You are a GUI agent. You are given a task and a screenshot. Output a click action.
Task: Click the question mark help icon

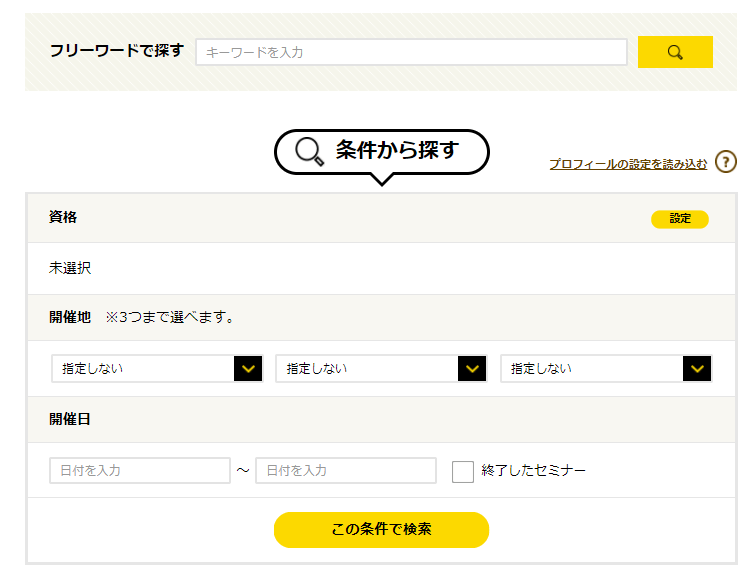(727, 162)
